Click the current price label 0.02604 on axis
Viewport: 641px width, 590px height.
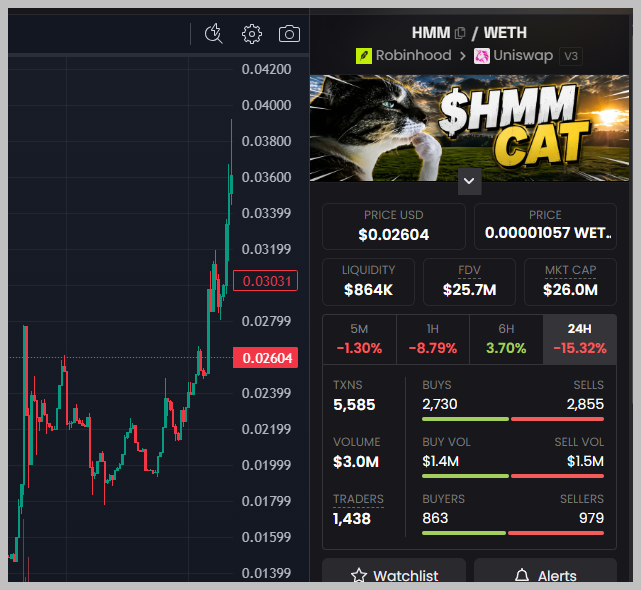265,358
